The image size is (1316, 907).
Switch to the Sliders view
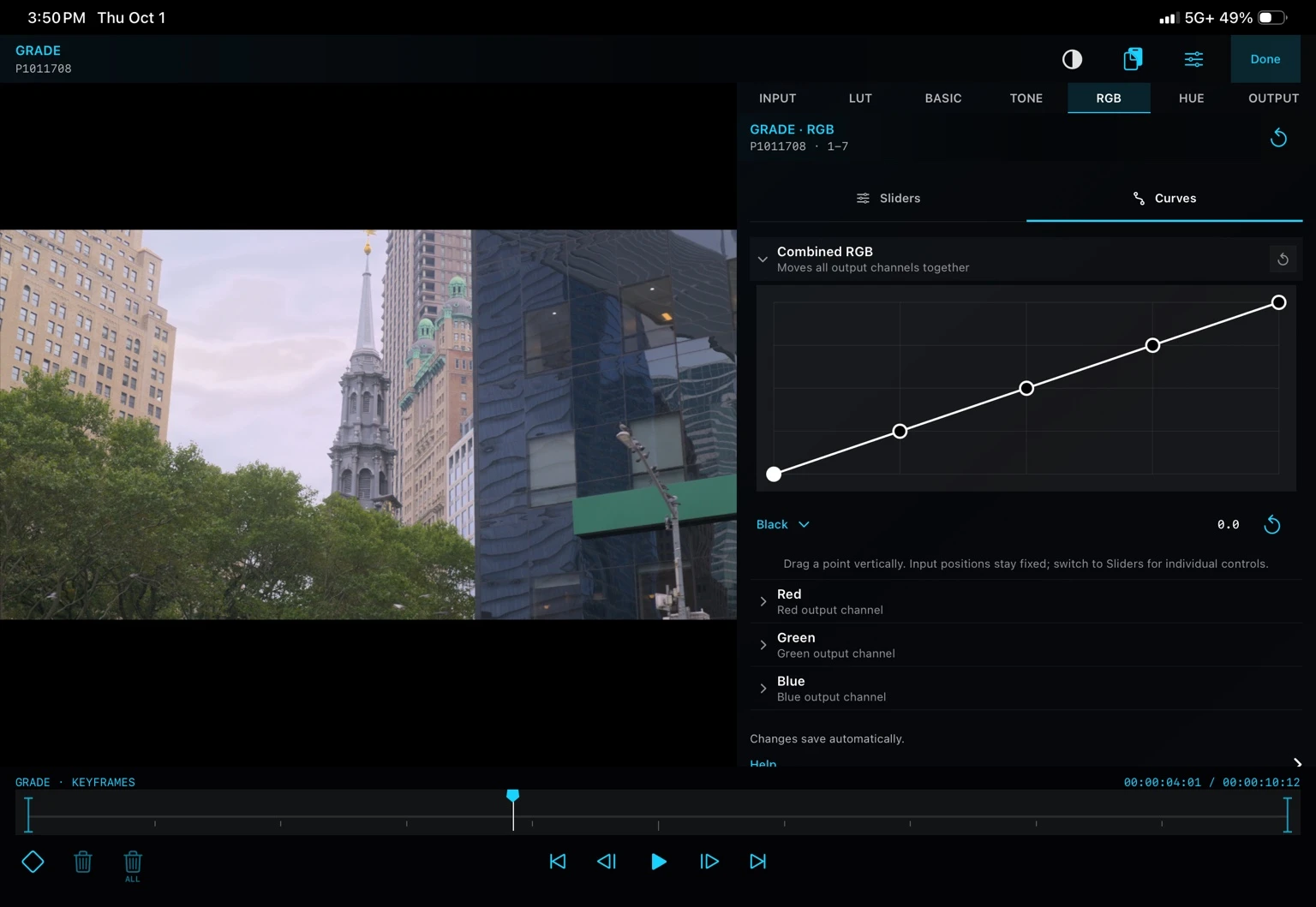tap(888, 198)
